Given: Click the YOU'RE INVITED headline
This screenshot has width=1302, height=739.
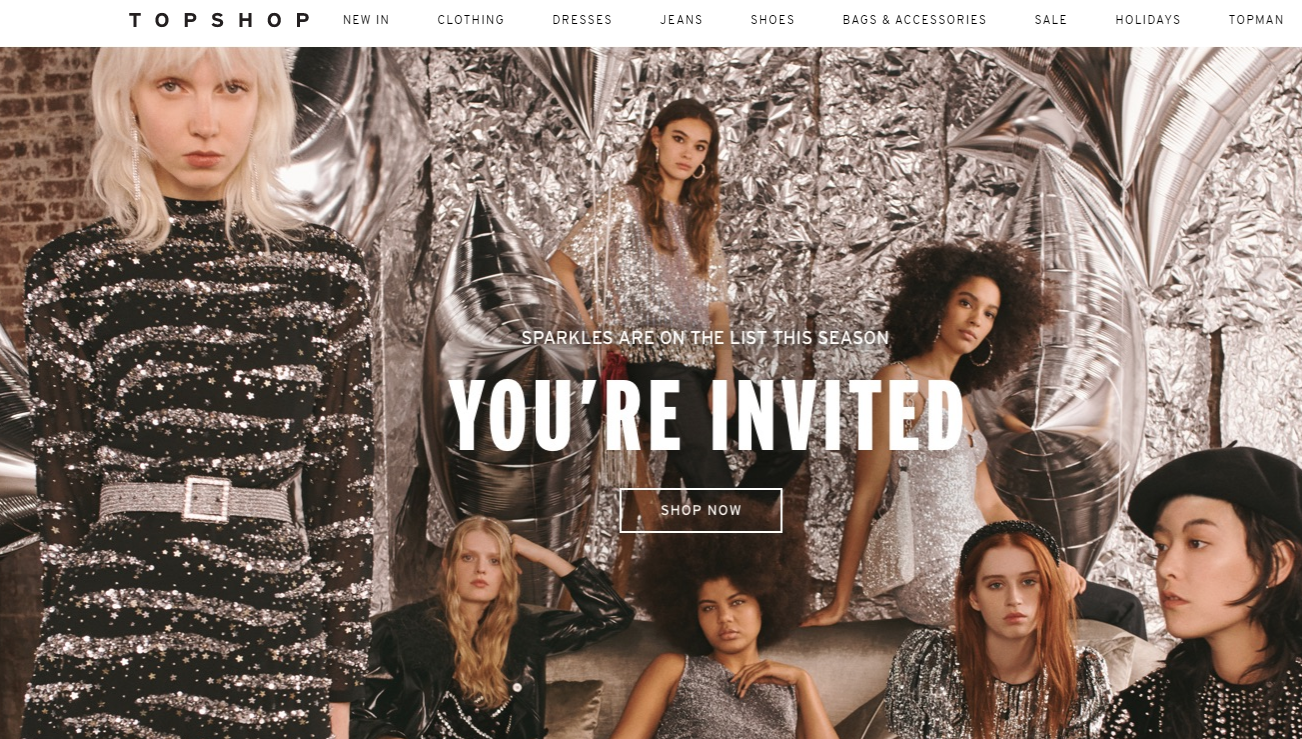Looking at the screenshot, I should 706,414.
